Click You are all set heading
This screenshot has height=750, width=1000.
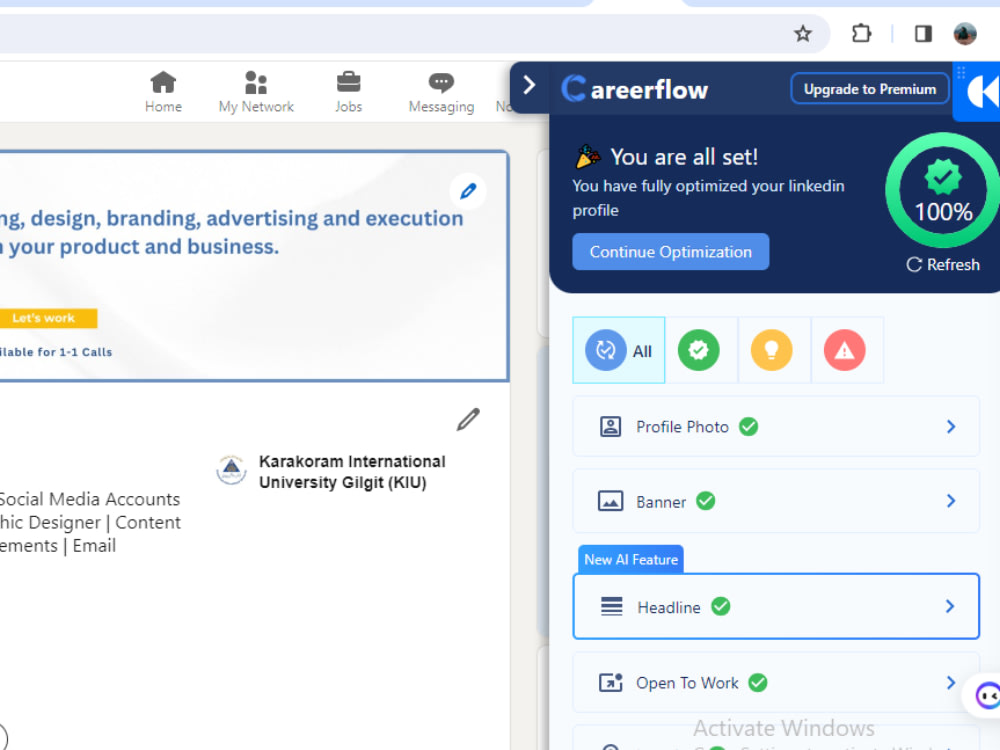pyautogui.click(x=684, y=157)
